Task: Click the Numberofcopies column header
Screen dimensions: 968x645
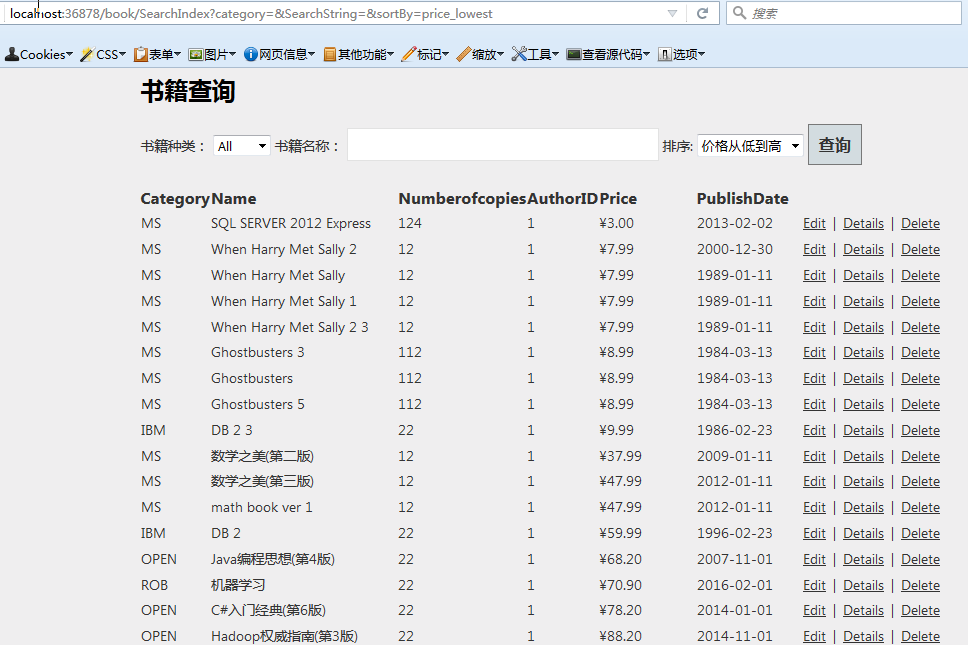Action: pos(462,199)
